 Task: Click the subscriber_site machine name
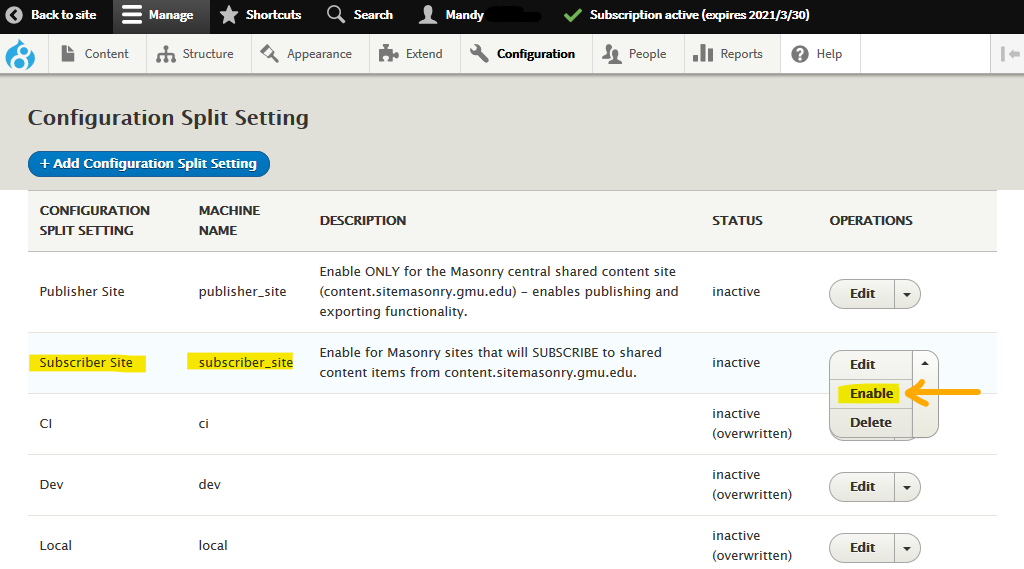pos(246,363)
